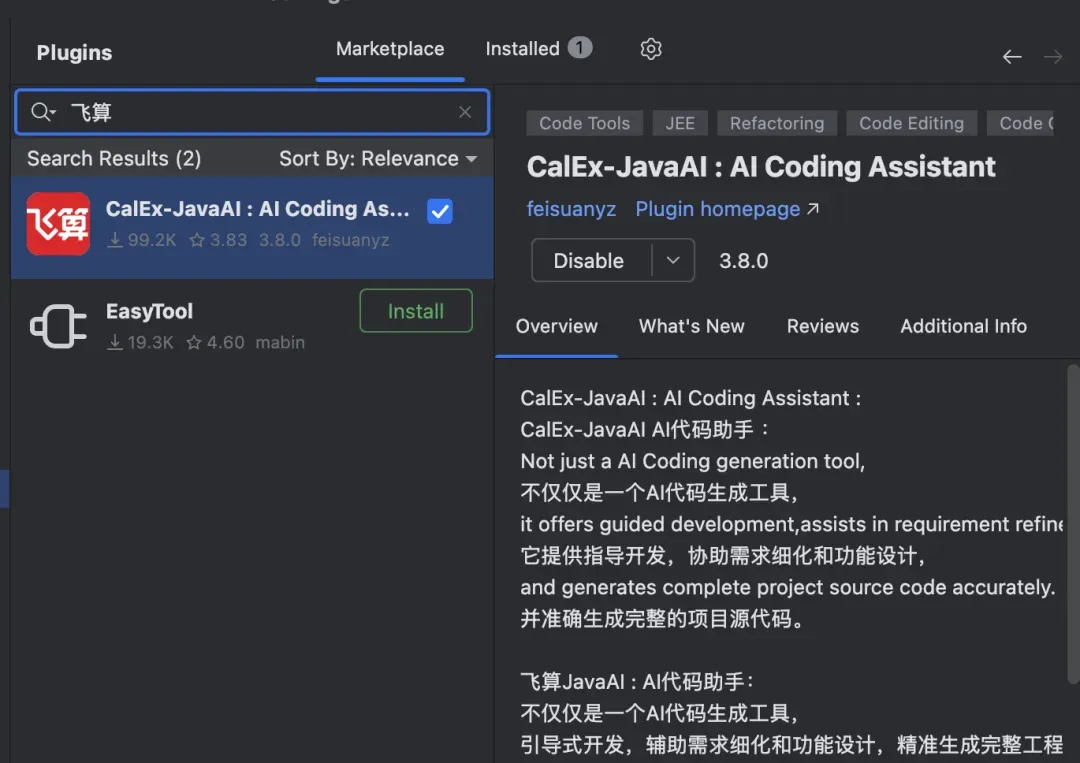Click the Refactoring tag
Image resolution: width=1080 pixels, height=763 pixels.
point(777,123)
